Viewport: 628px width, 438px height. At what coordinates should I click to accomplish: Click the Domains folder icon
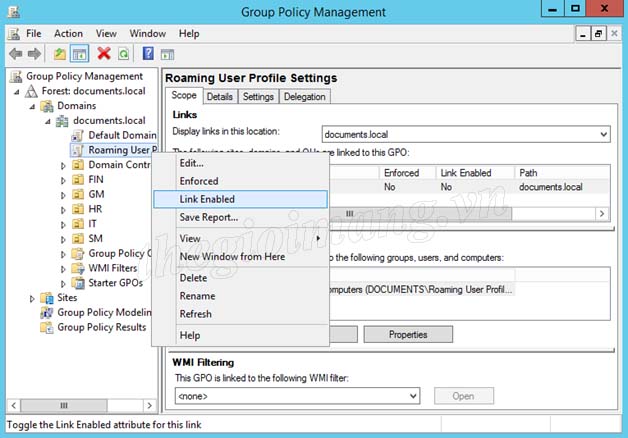click(x=47, y=106)
